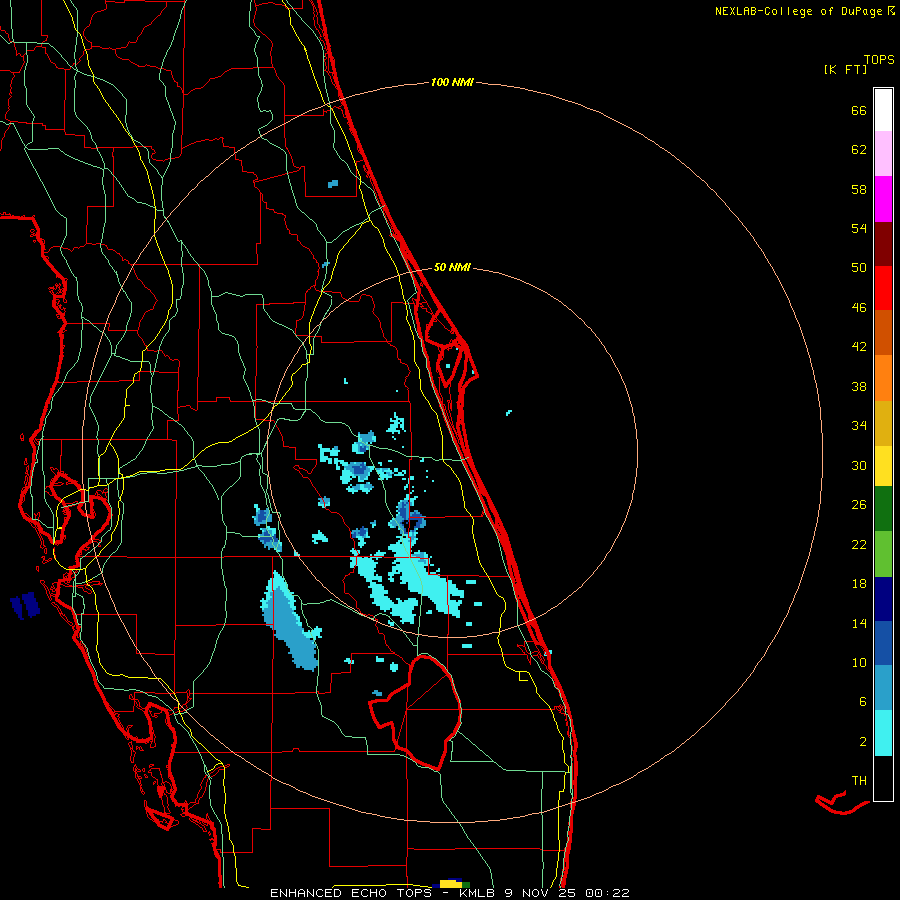Image resolution: width=900 pixels, height=900 pixels.
Task: Click the magenta 58 K FT legend swatch
Action: tap(883, 199)
